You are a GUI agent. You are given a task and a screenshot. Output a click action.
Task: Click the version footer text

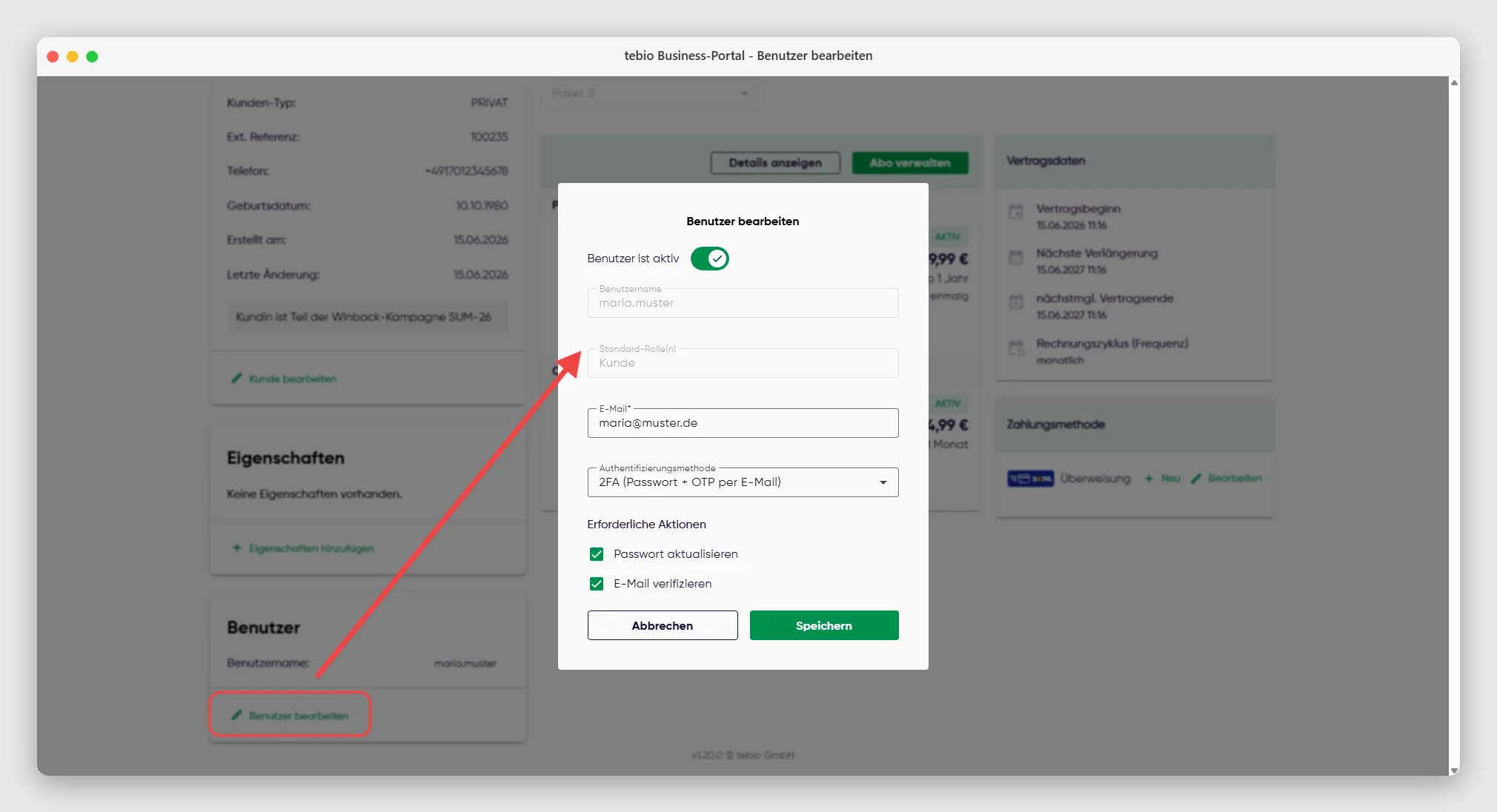click(743, 755)
